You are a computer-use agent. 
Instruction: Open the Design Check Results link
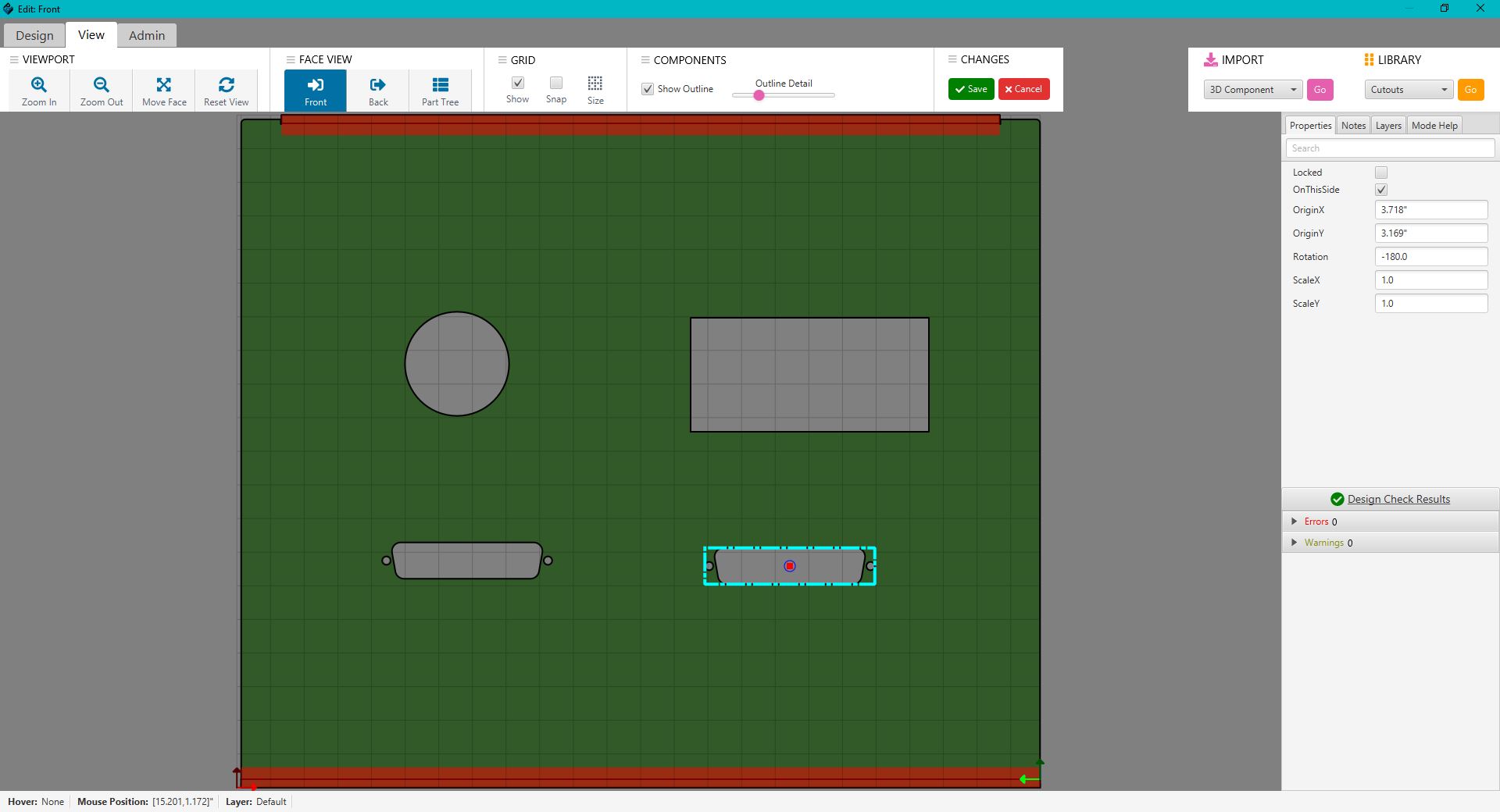click(x=1398, y=499)
